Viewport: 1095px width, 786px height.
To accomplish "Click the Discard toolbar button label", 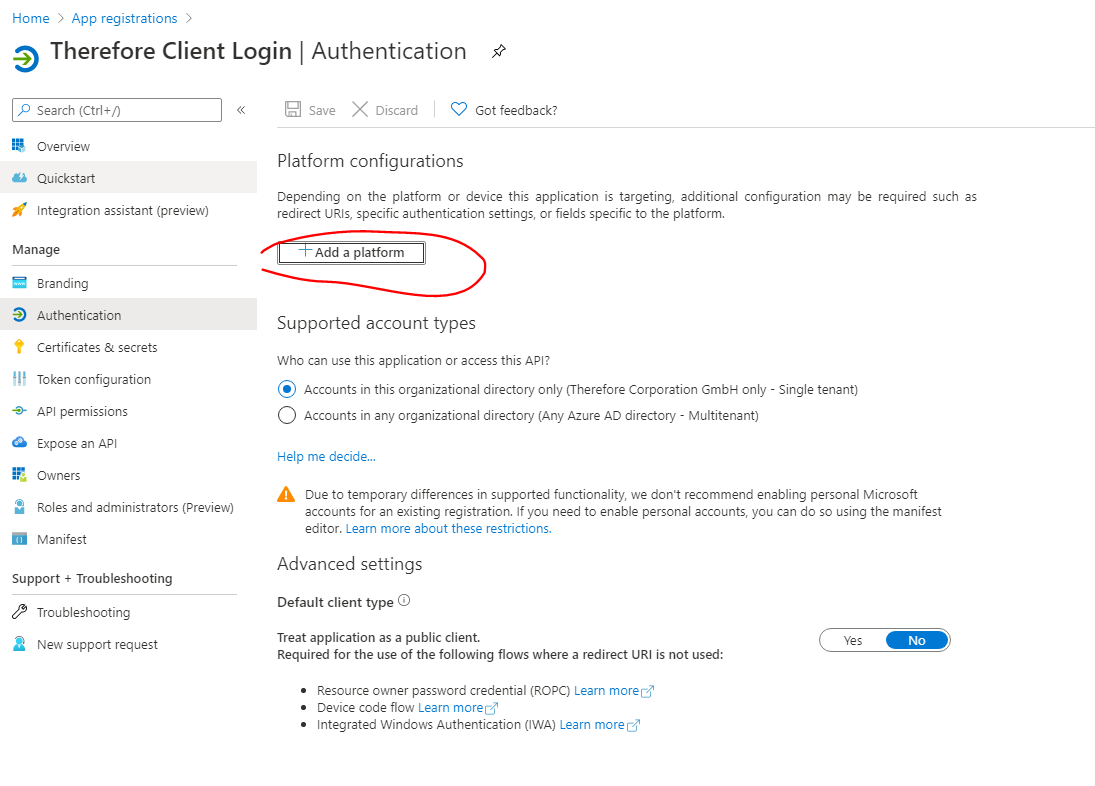I will (x=397, y=110).
